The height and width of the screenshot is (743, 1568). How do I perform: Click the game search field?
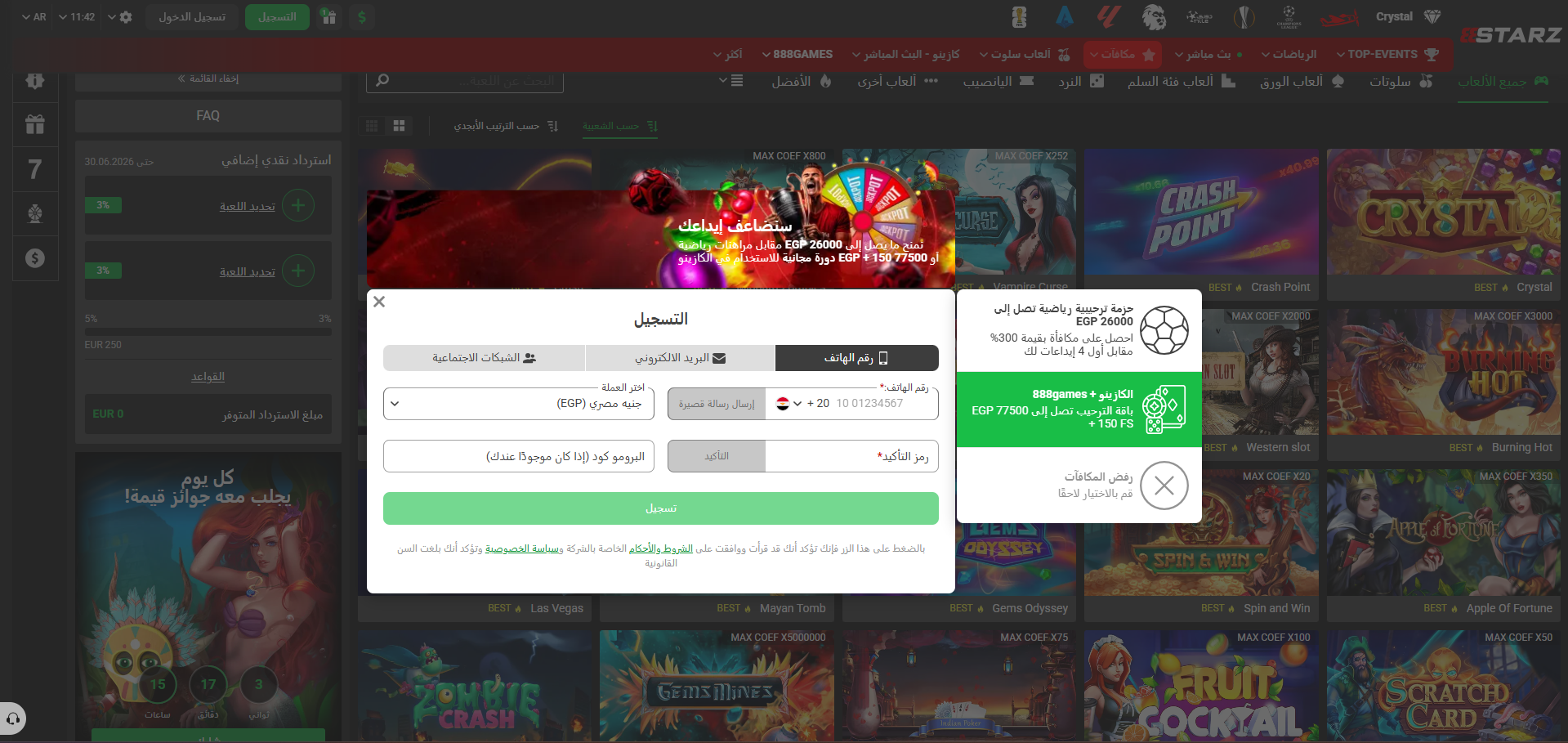coord(466,81)
